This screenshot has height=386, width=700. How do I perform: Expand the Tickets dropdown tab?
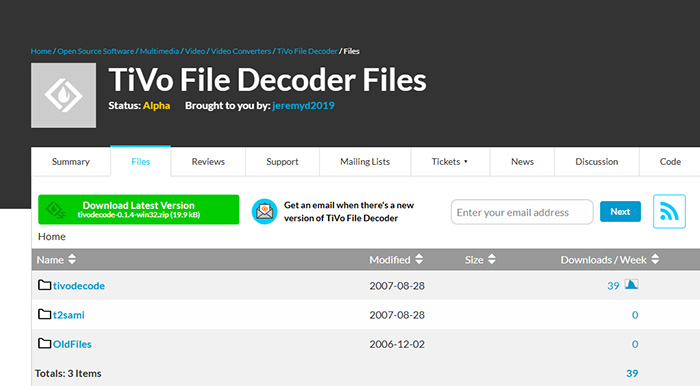(x=450, y=162)
